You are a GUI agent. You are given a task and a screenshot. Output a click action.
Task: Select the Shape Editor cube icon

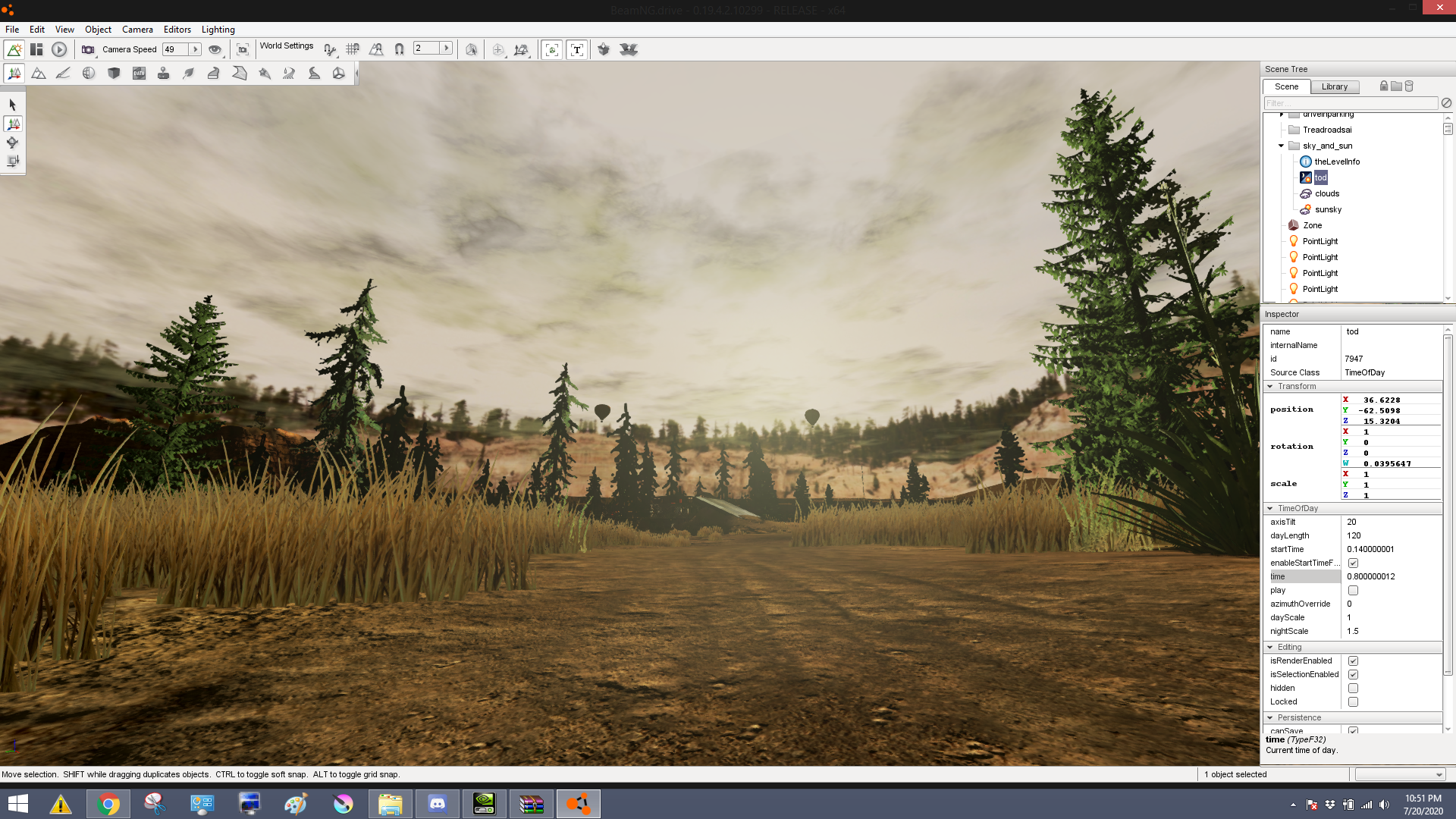[x=114, y=74]
